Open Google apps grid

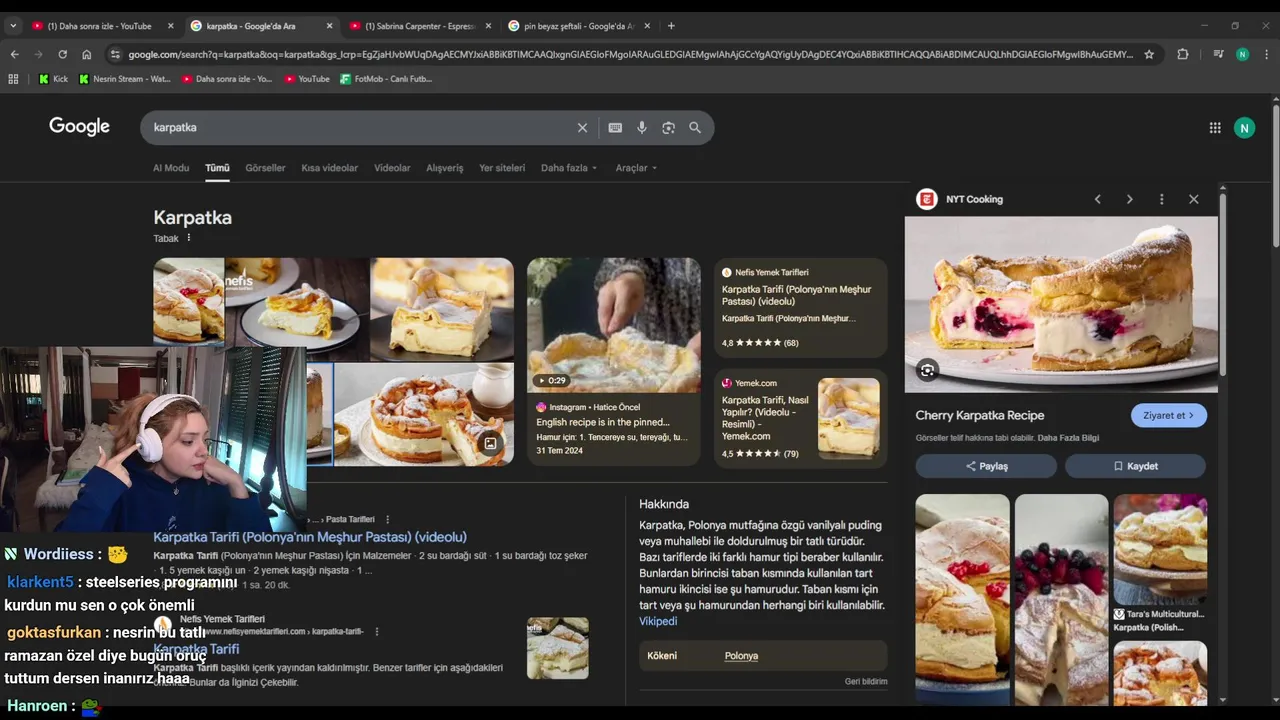(1215, 127)
